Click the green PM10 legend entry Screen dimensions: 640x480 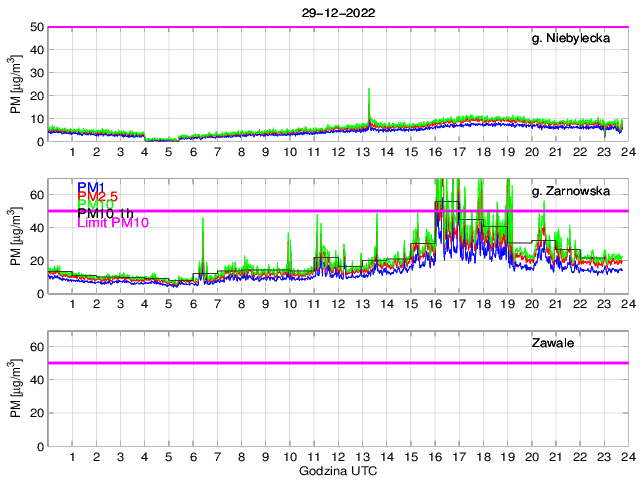[x=94, y=204]
